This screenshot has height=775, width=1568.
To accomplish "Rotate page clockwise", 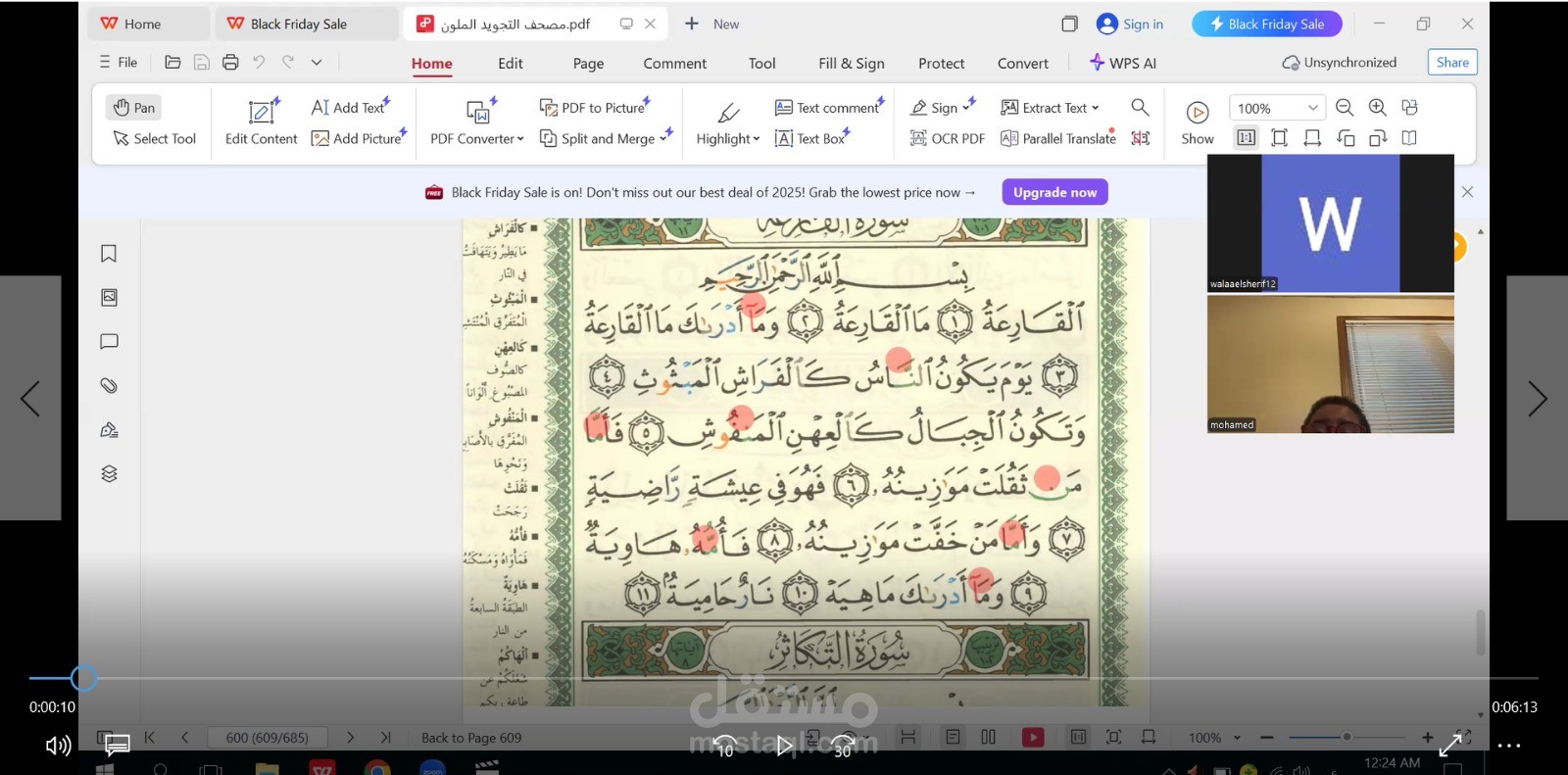I will click(x=1378, y=138).
